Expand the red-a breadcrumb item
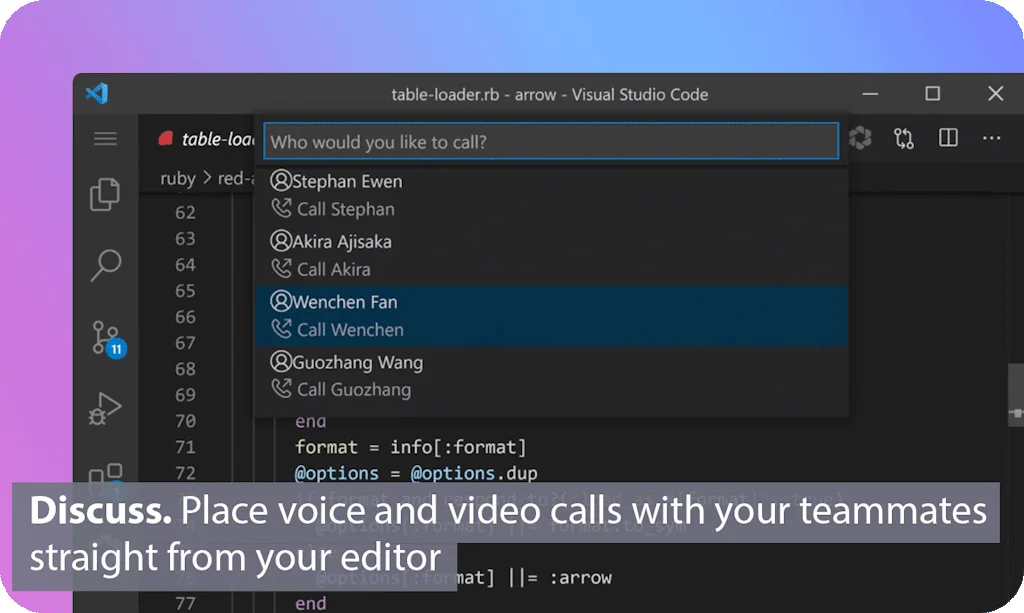Screen dimensions: 1024x613 pos(233,178)
